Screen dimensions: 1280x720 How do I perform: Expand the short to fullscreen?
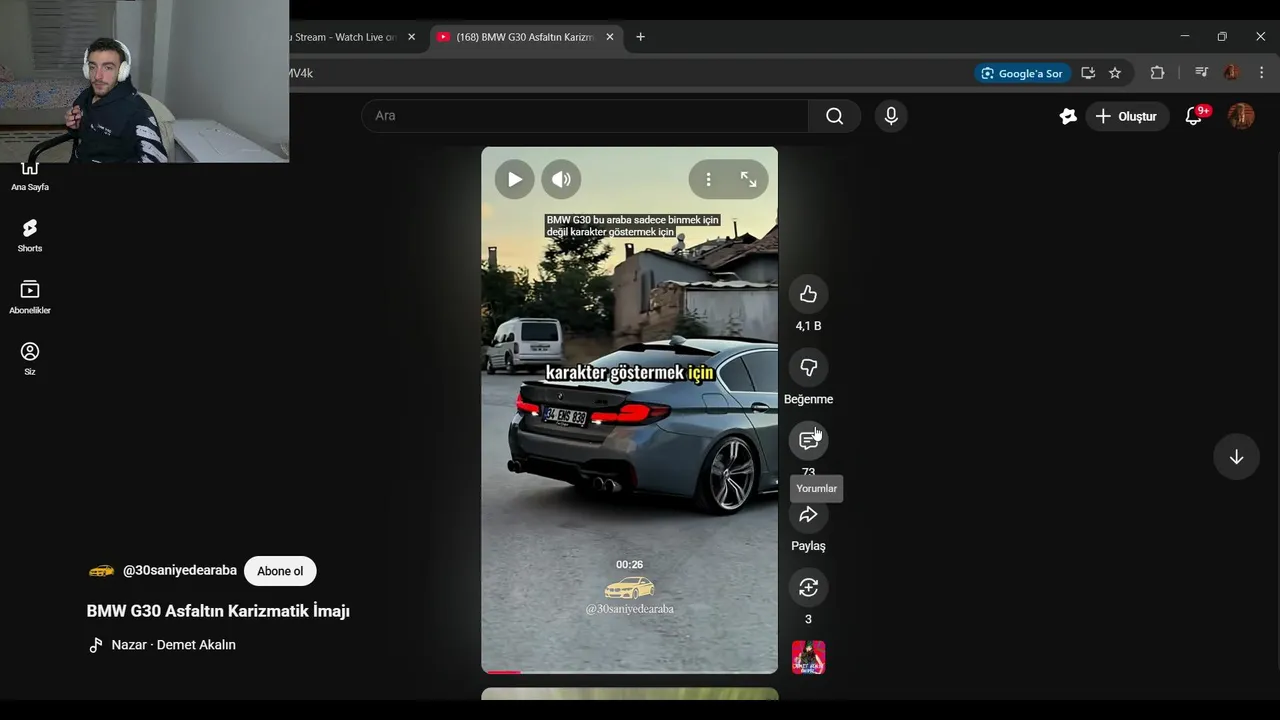pyautogui.click(x=748, y=179)
